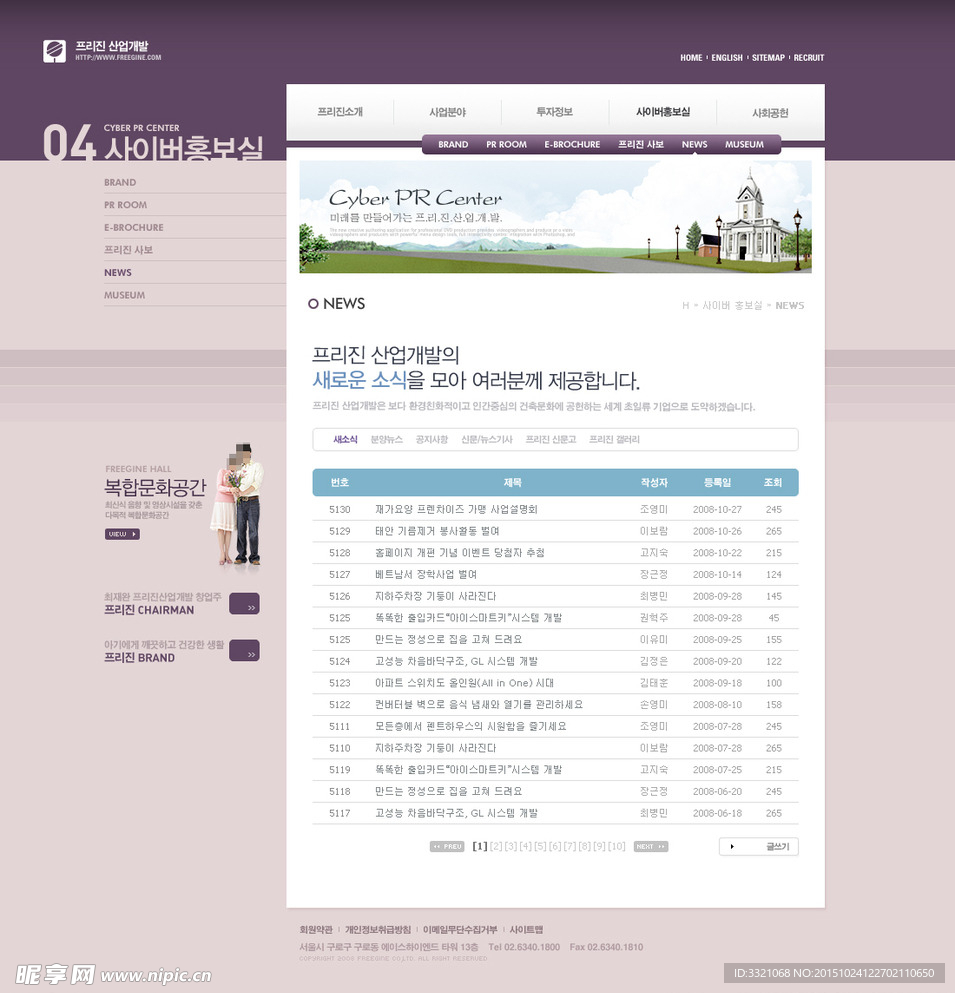Select the 분양뉴스 category tab
The width and height of the screenshot is (955, 993).
click(386, 440)
